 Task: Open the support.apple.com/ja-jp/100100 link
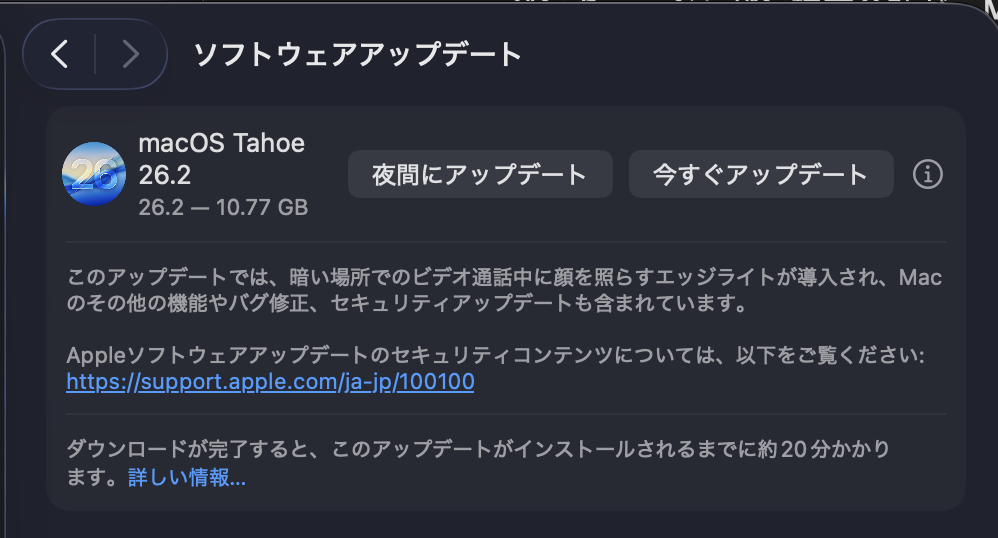point(270,382)
